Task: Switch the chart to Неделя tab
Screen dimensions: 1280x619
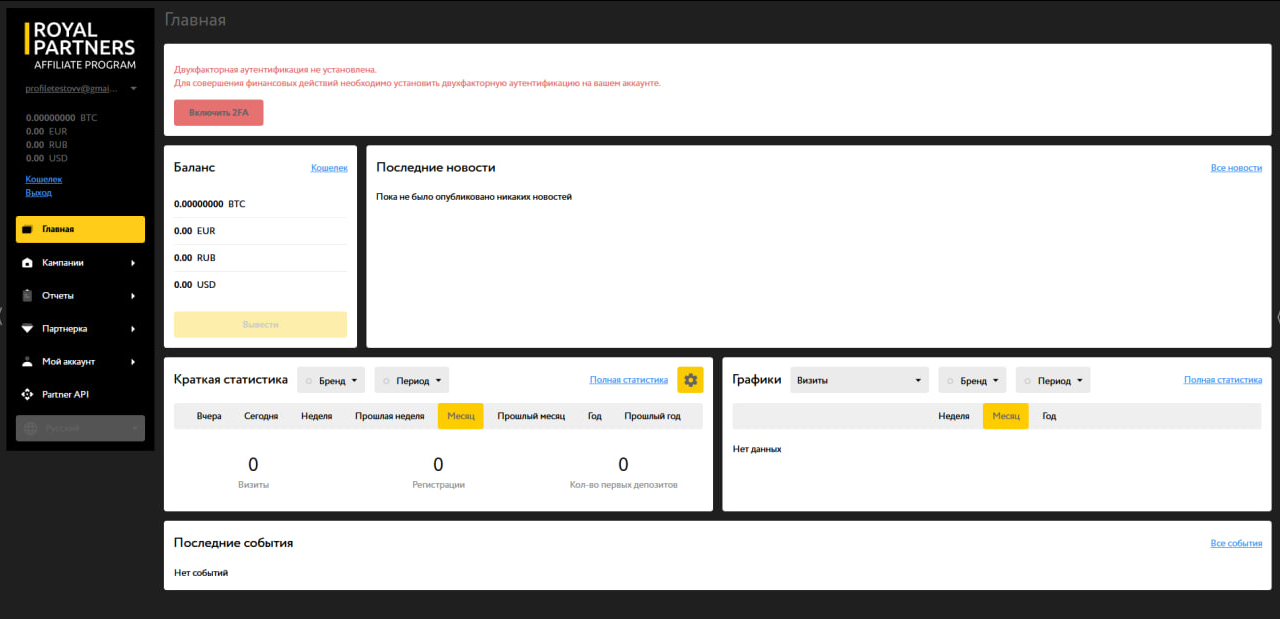Action: click(953, 416)
